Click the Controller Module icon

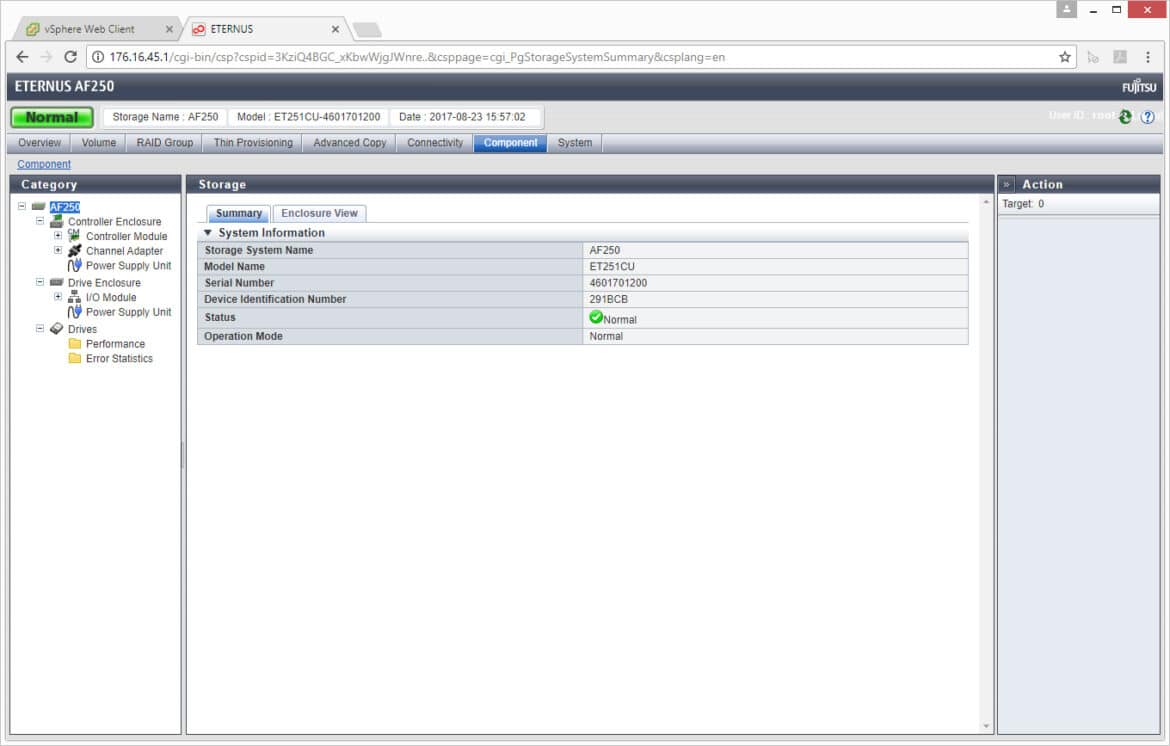75,236
